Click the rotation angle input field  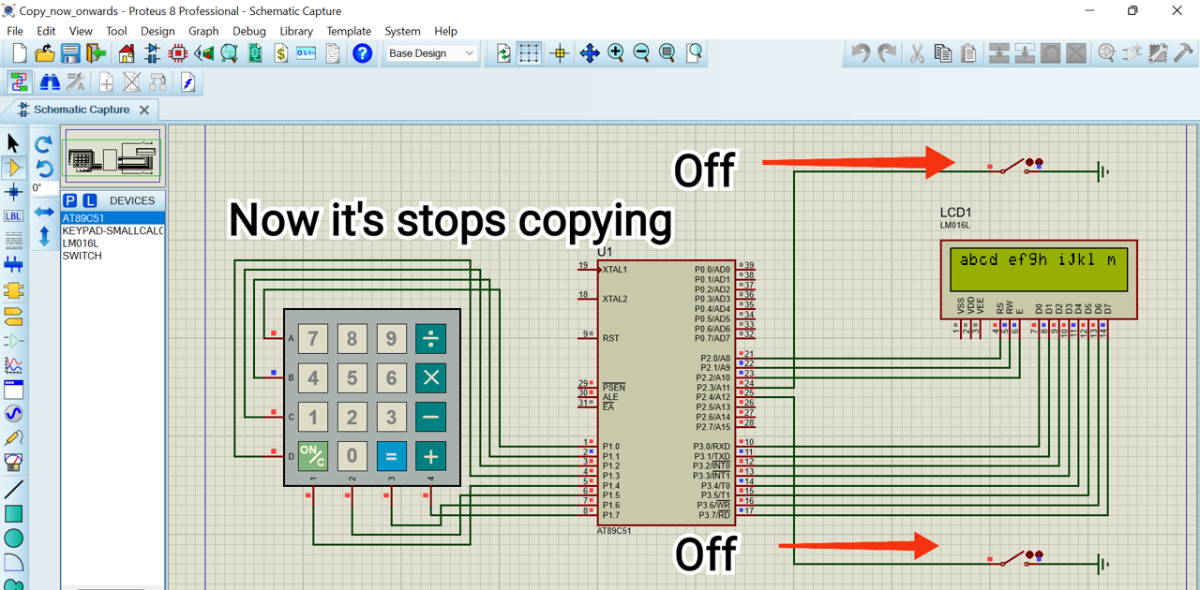(x=44, y=188)
